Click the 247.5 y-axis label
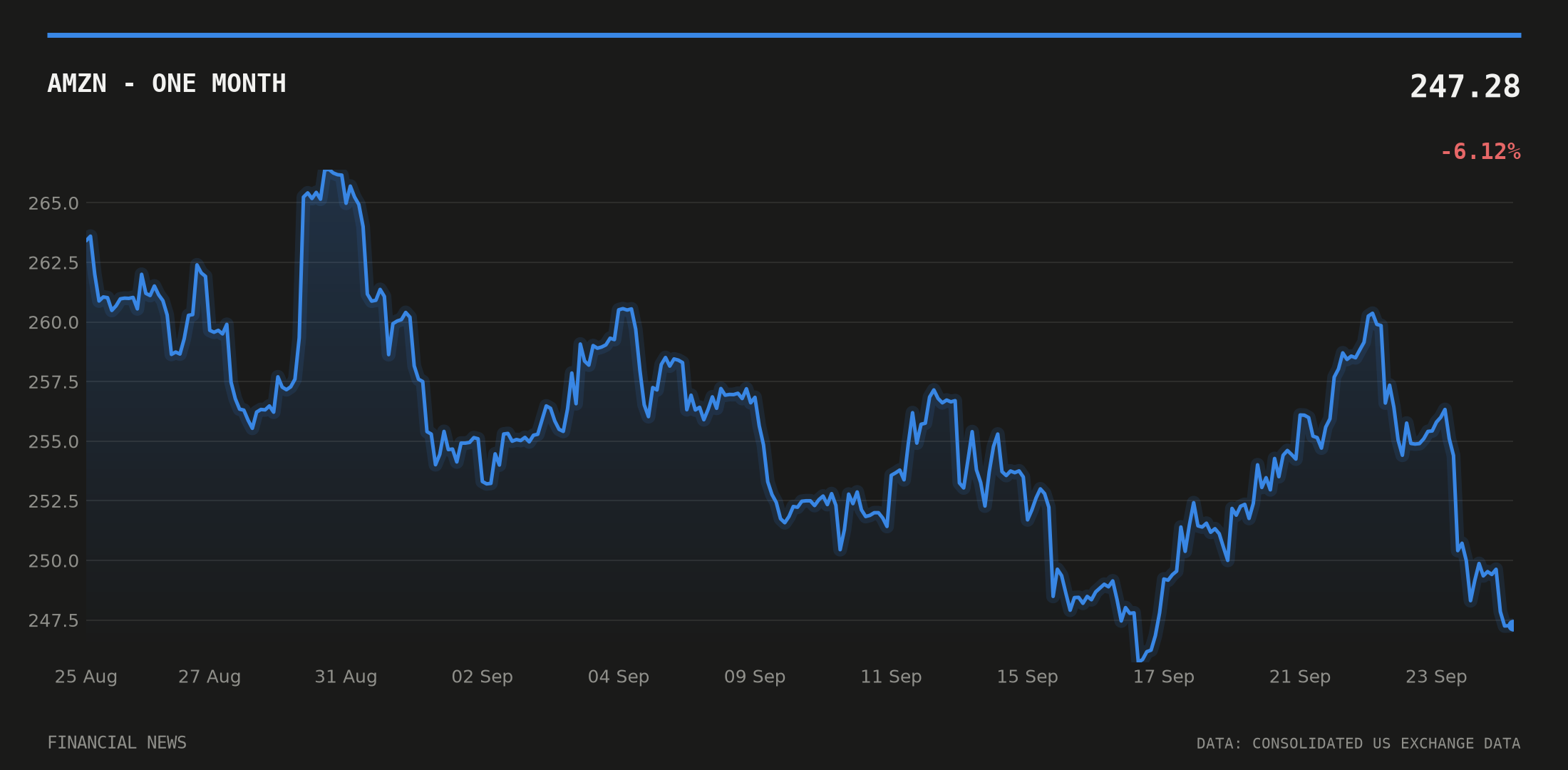1568x770 pixels. point(53,620)
